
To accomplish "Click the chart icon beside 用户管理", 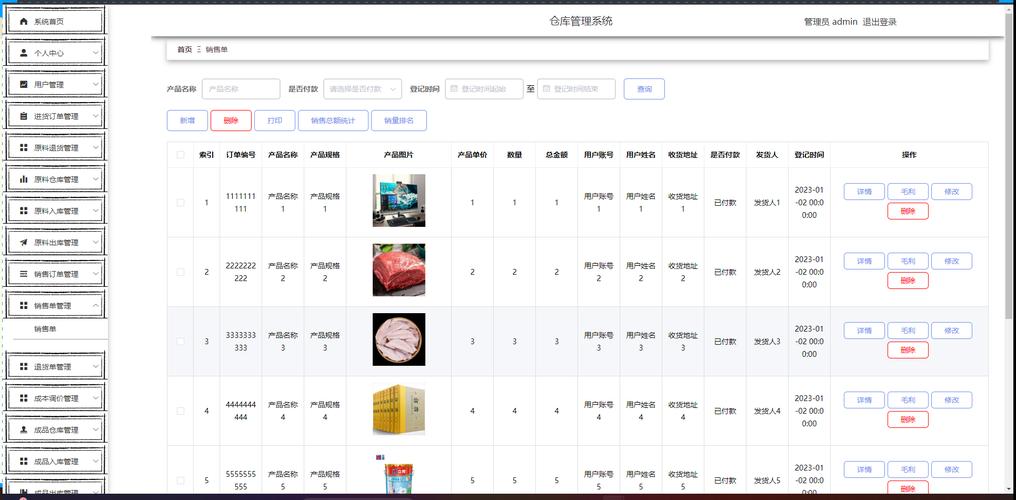I will click(x=24, y=84).
